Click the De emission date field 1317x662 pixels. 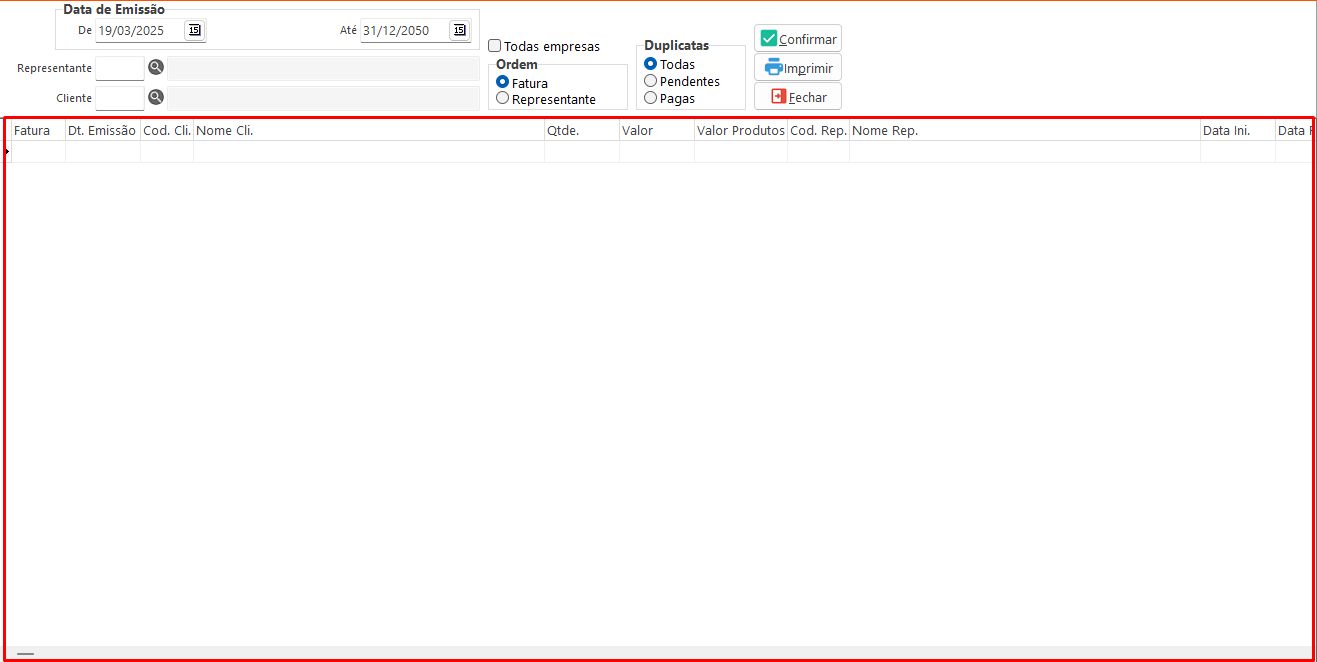[138, 30]
